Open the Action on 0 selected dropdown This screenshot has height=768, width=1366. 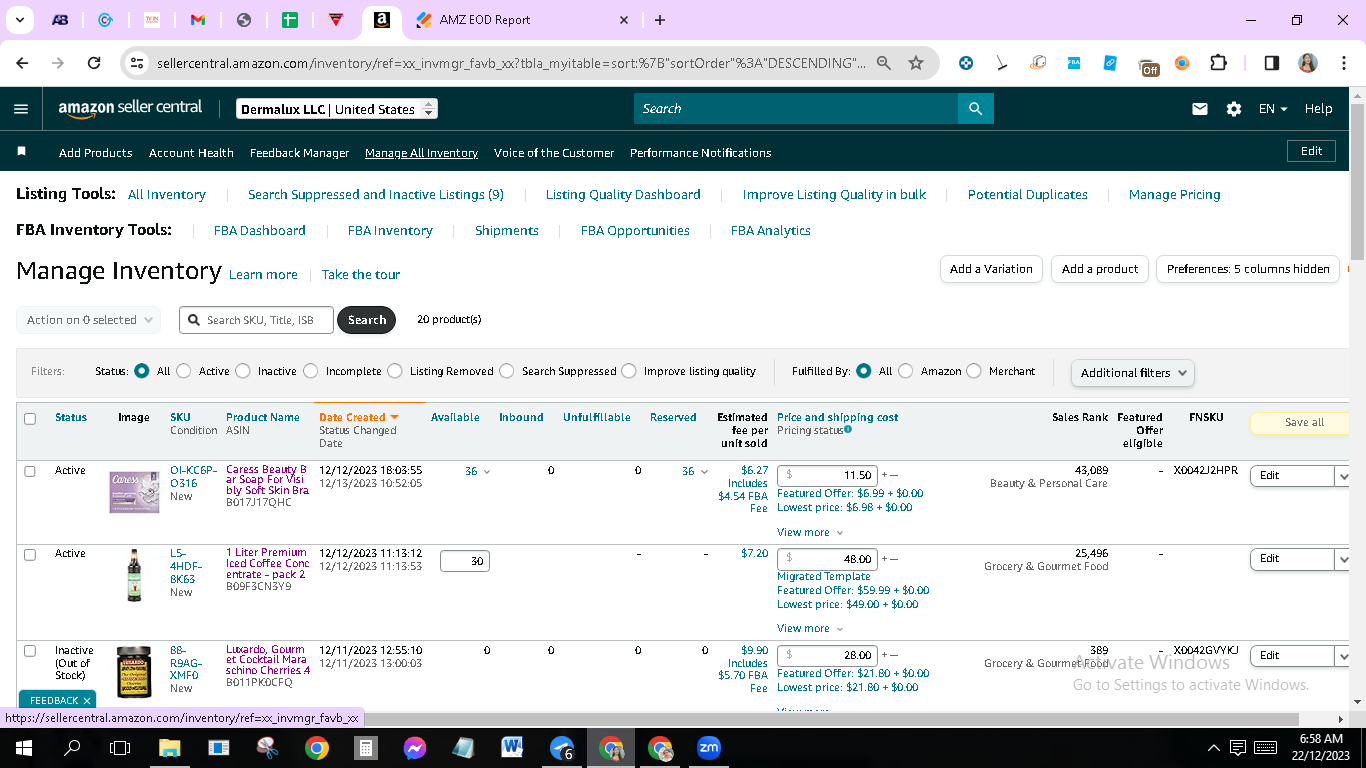click(x=88, y=320)
